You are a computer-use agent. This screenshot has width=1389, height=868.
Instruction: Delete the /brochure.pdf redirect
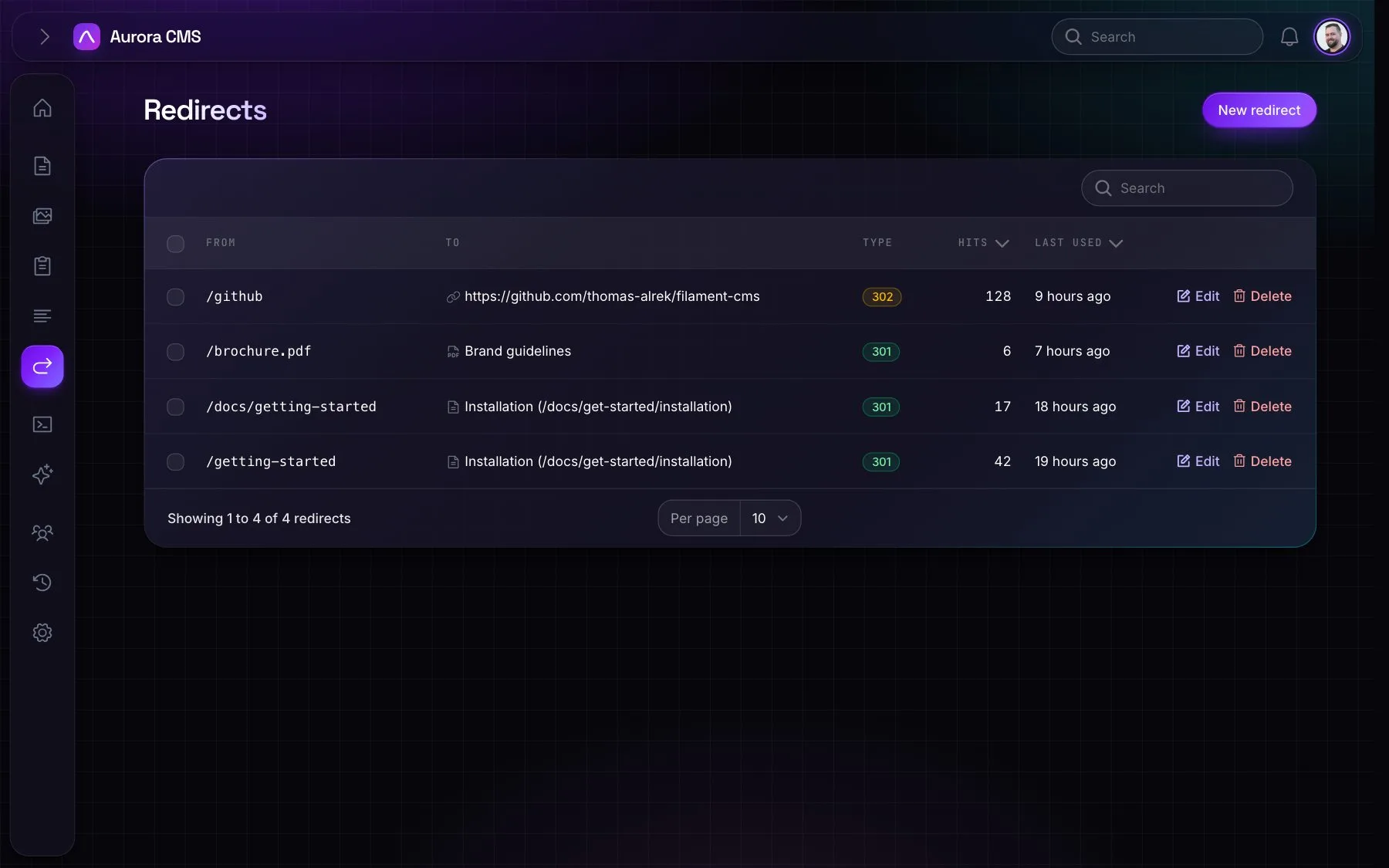(x=1262, y=351)
